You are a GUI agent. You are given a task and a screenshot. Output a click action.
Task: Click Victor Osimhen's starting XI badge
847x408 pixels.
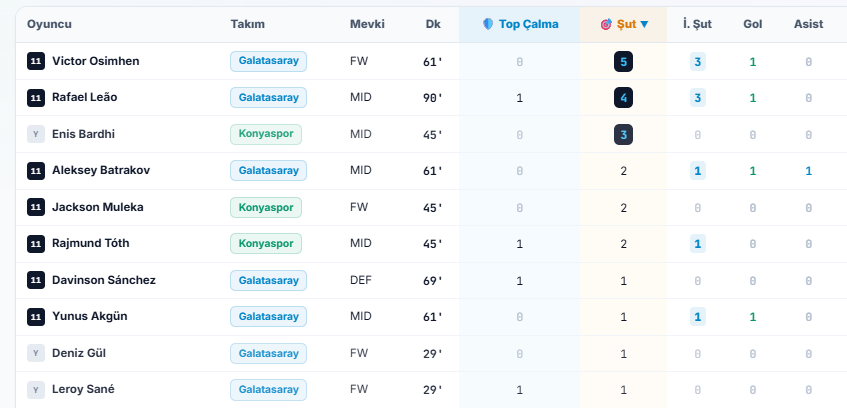[x=36, y=61]
